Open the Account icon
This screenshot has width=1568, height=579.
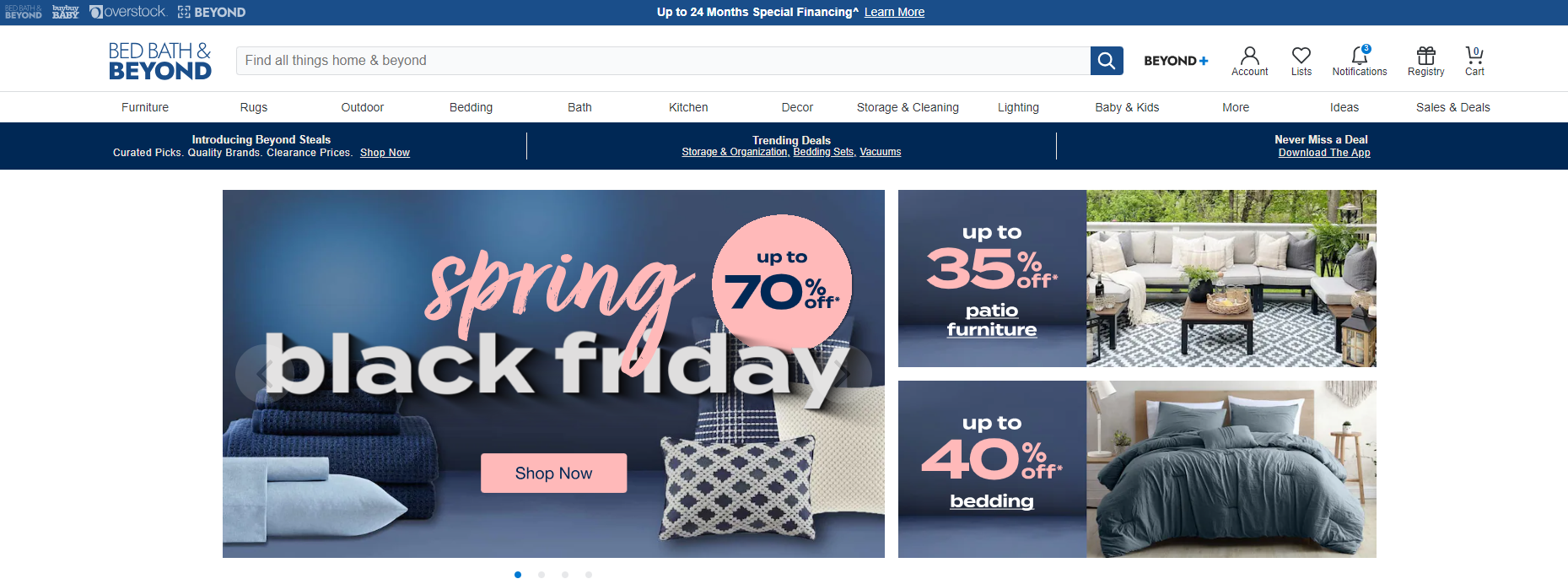(x=1249, y=62)
